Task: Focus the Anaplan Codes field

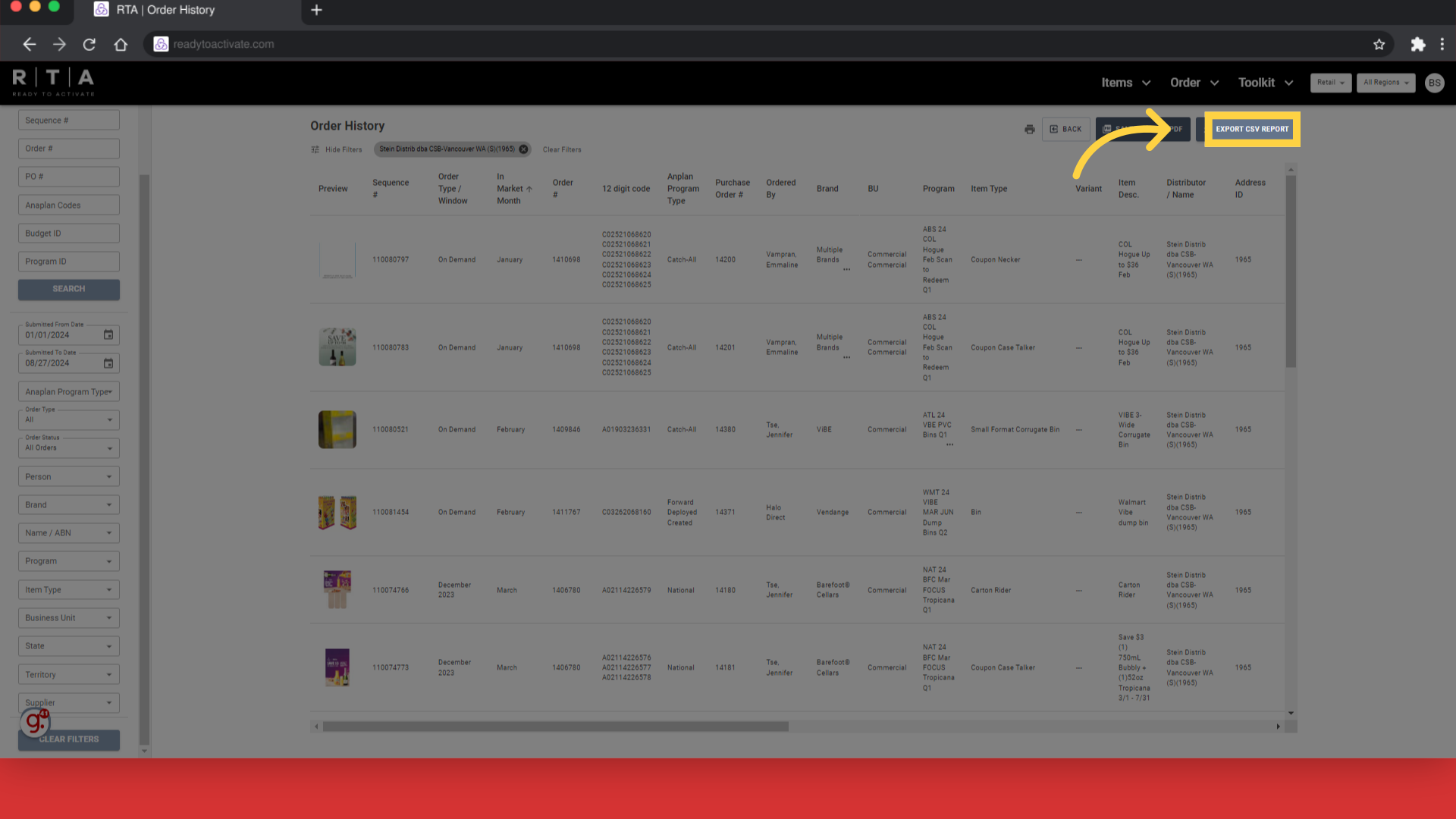Action: [x=69, y=206]
